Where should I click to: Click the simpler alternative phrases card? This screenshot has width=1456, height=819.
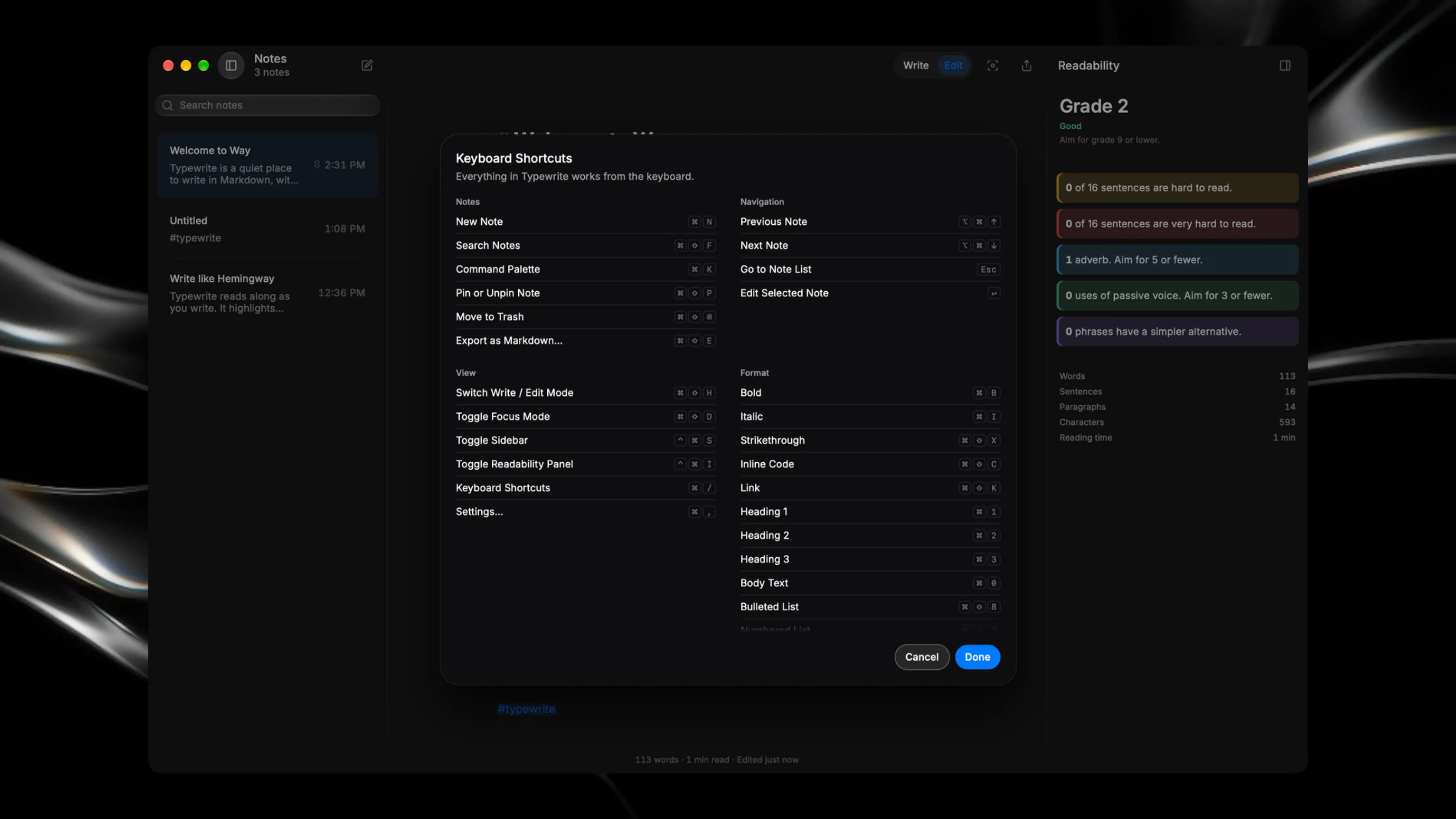coord(1178,331)
